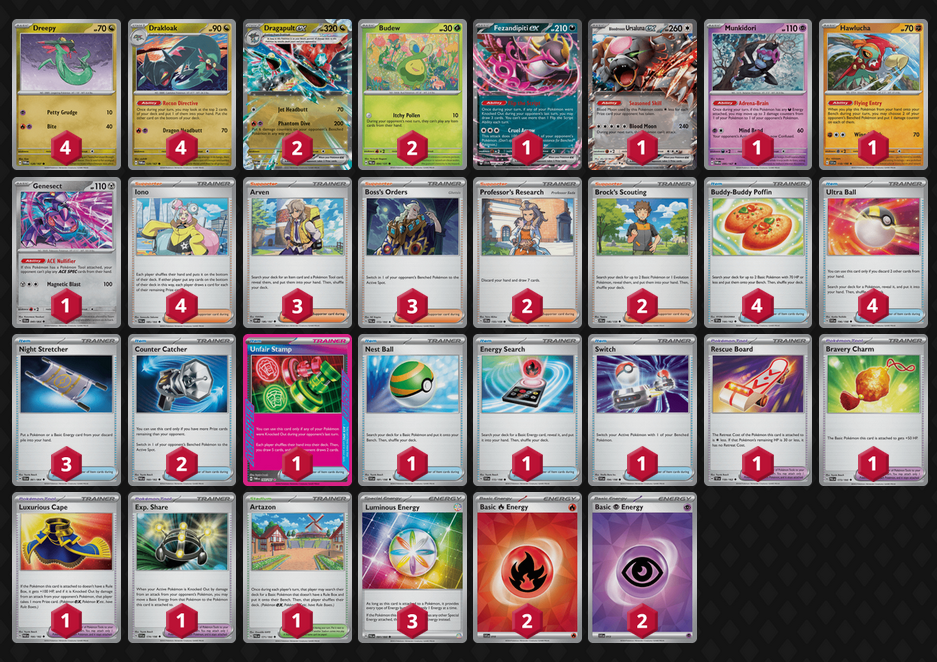This screenshot has height=662, width=937.
Task: Click the count badge on Basic Psychic Energy
Action: coord(642,621)
